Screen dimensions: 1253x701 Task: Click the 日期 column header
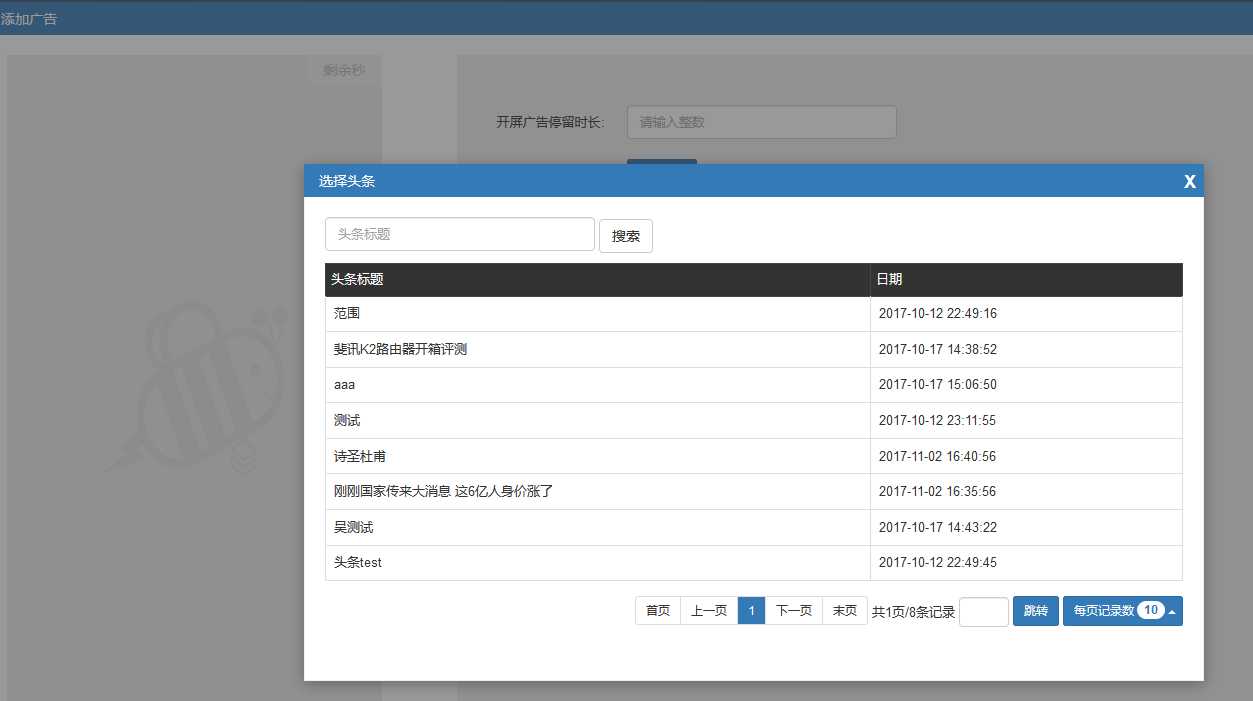pos(1027,280)
